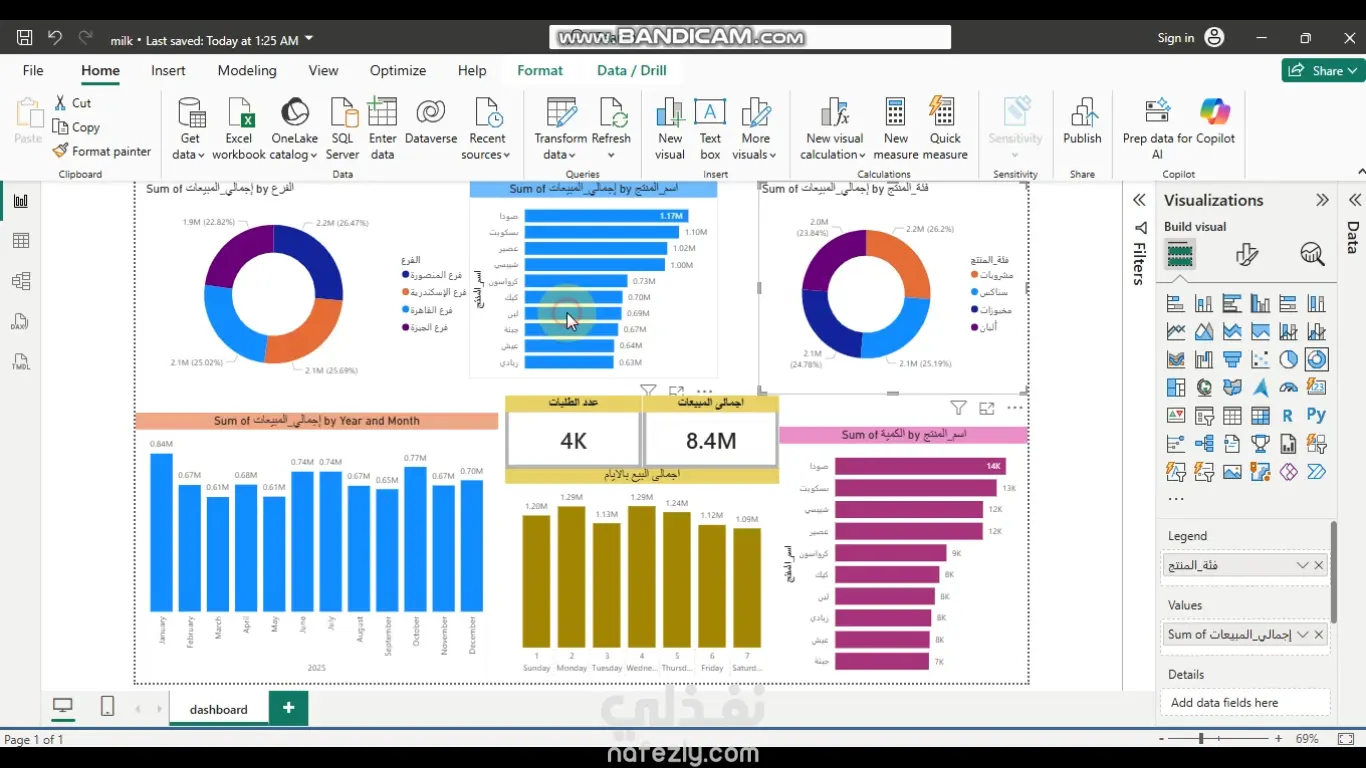Switch to Model view in the left sidebar
Screen dimensions: 1366x768
[x=21, y=281]
